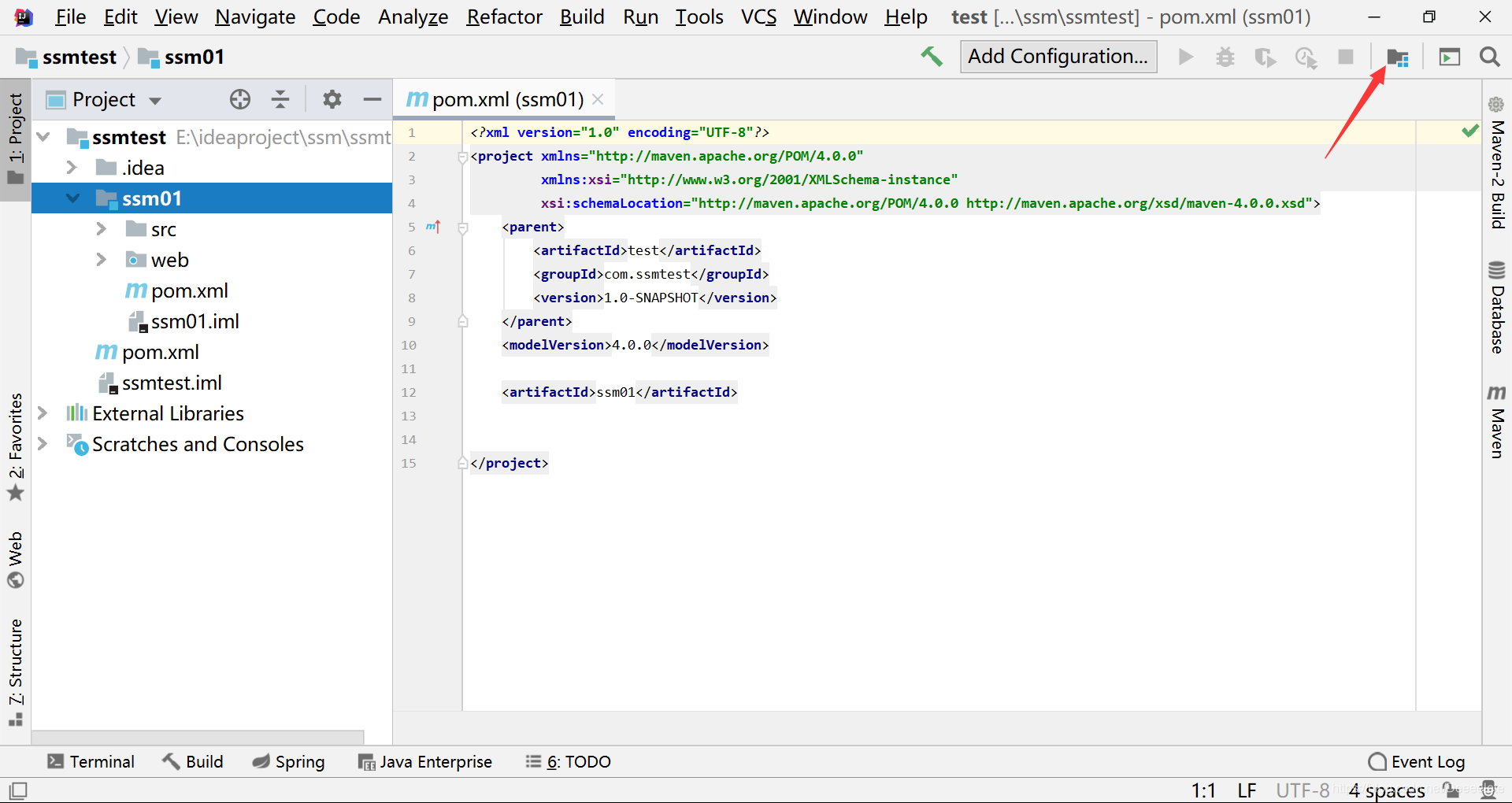Viewport: 1512px width, 803px height.
Task: Click 4 spaces indent setting
Action: 1387,790
